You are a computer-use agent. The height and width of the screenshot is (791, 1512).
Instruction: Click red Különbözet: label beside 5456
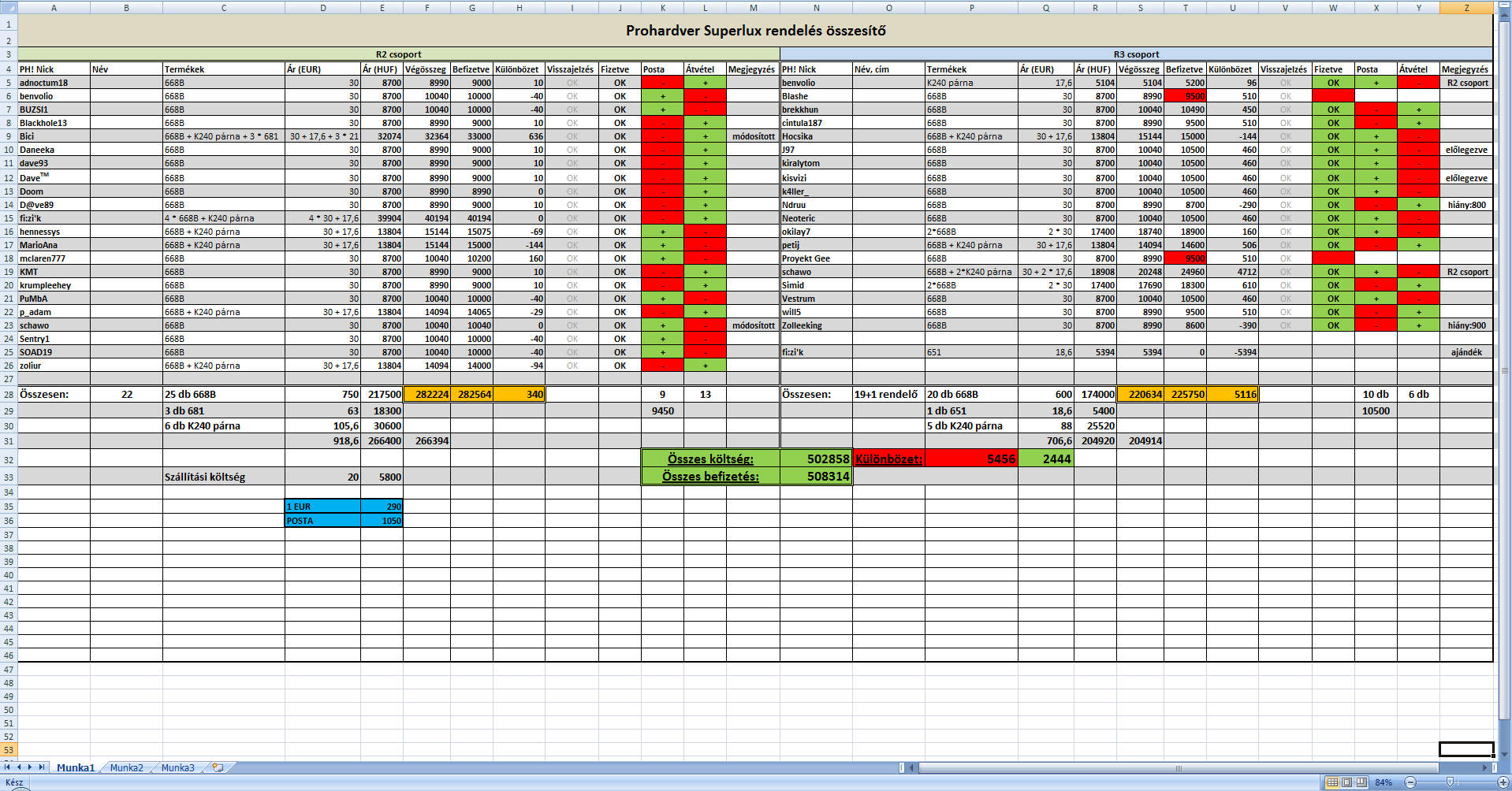point(888,459)
